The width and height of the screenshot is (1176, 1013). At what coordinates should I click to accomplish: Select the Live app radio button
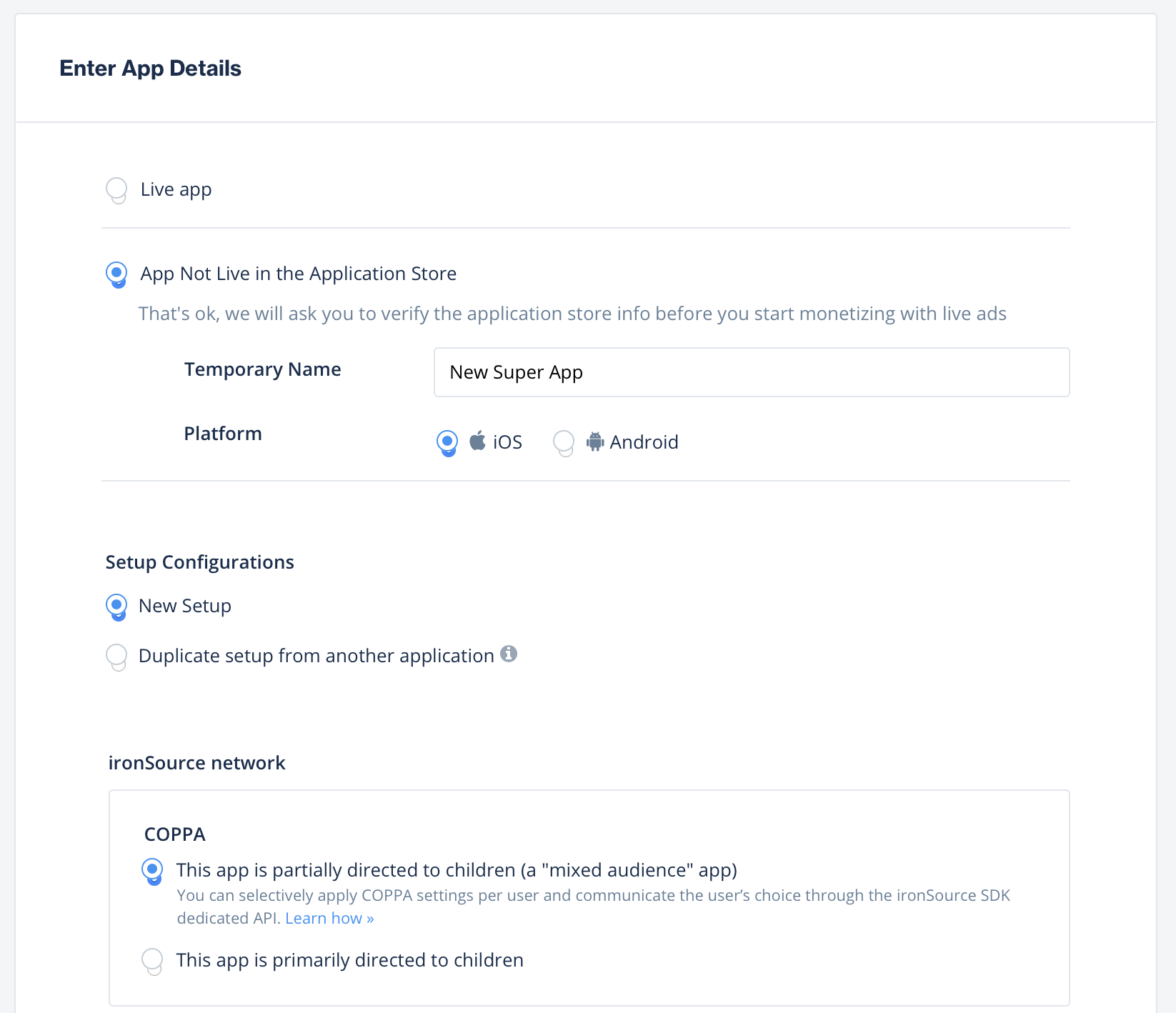click(x=116, y=189)
